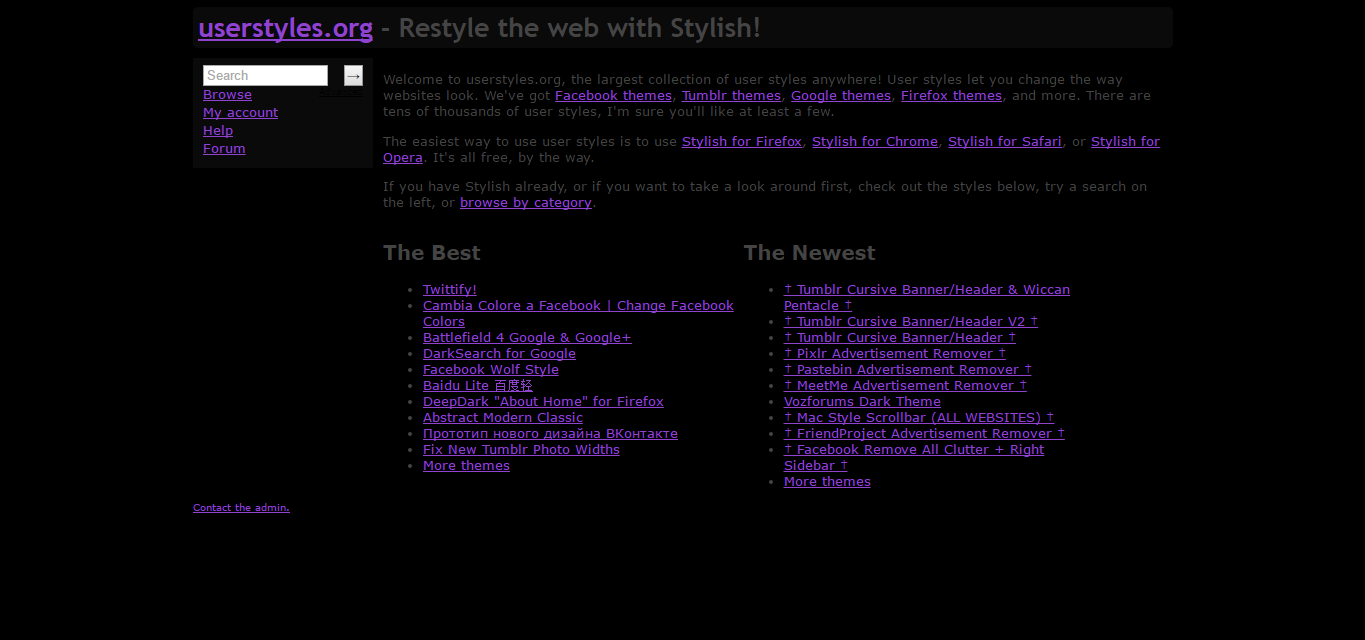Open the ВКонтакте redesign prototype style
Image resolution: width=1365 pixels, height=640 pixels.
click(x=550, y=434)
